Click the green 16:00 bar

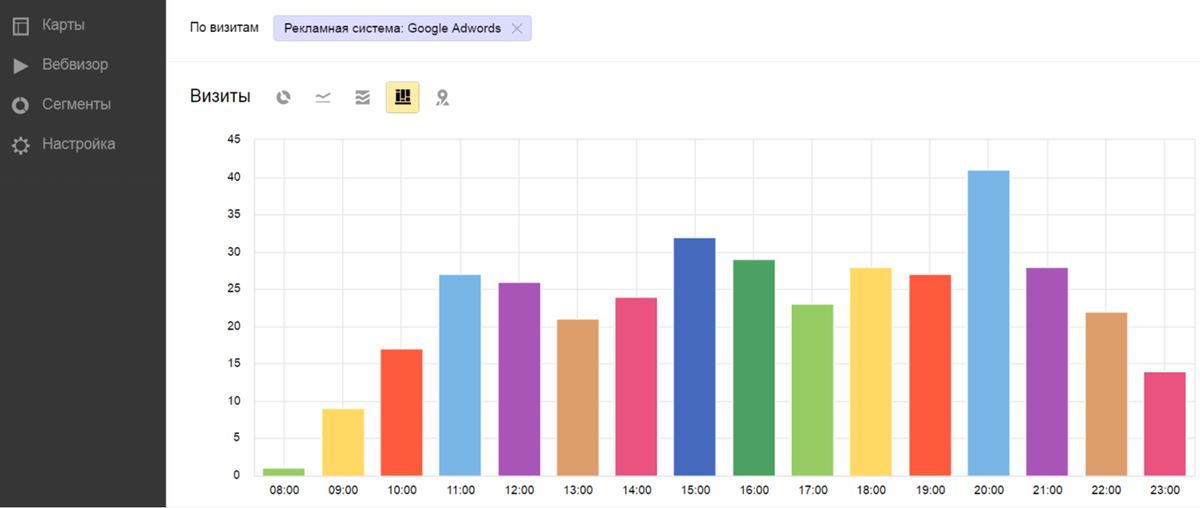click(x=754, y=368)
